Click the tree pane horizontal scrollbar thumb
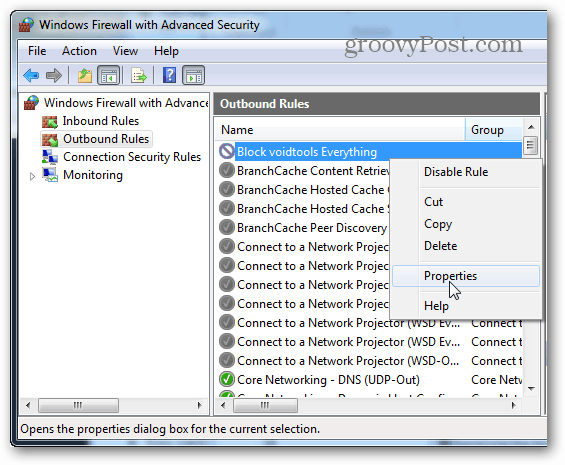Image resolution: width=565 pixels, height=465 pixels. [x=78, y=406]
